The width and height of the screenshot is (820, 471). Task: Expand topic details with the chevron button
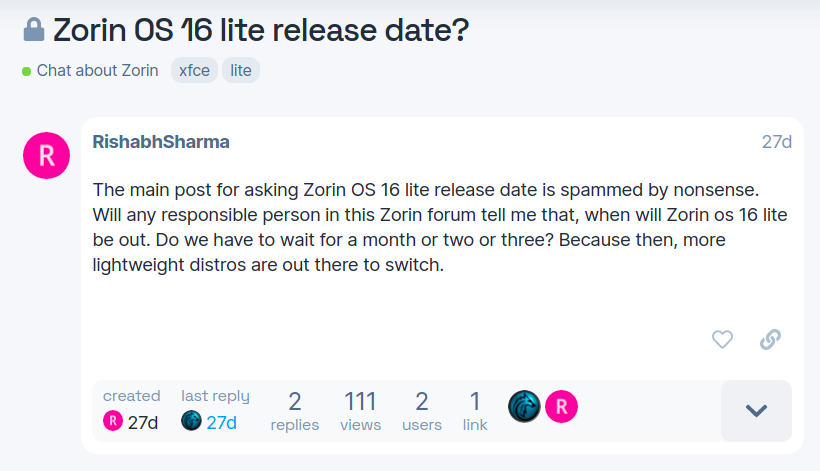[x=756, y=410]
